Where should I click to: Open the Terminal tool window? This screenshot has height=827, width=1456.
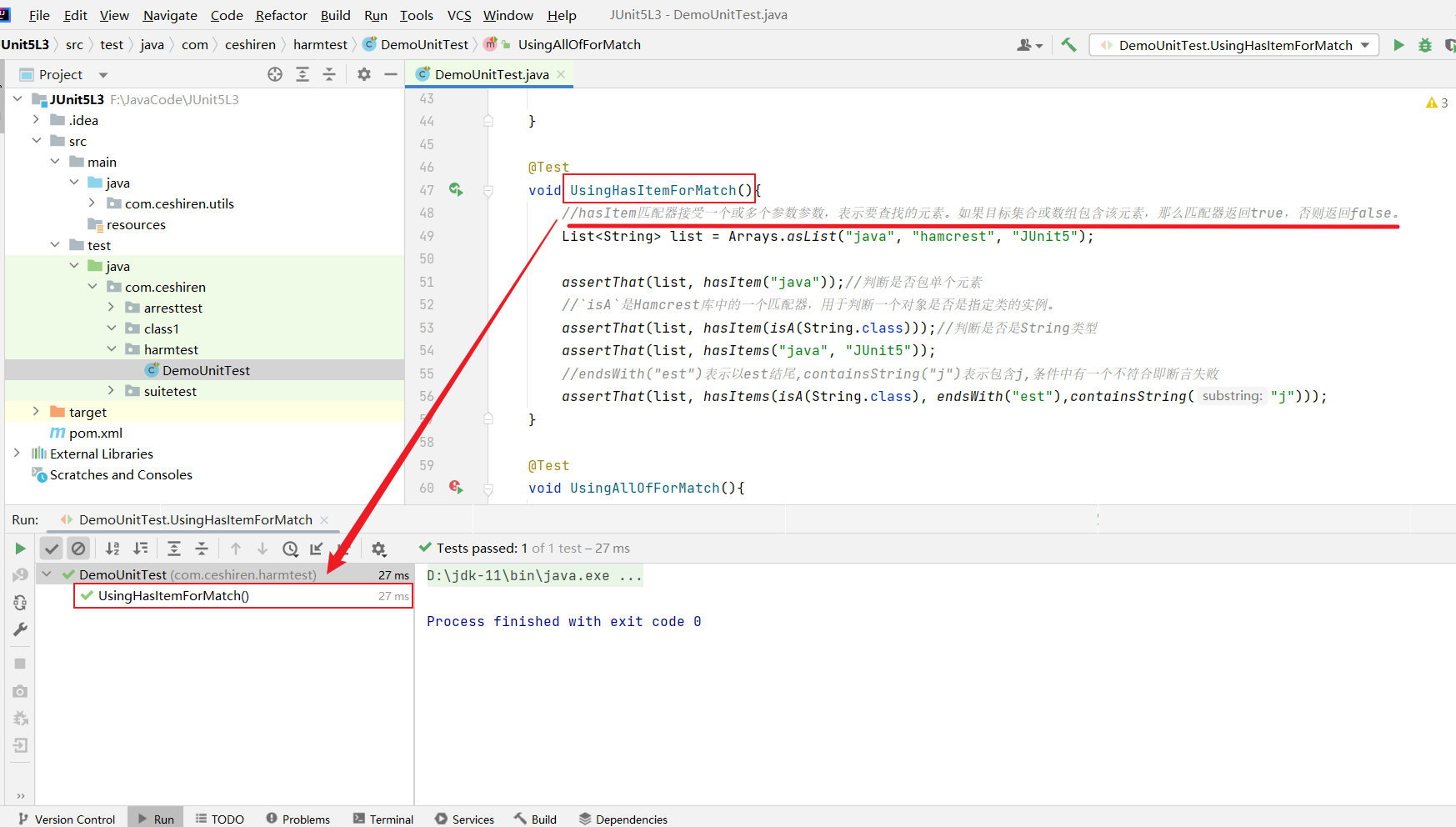[x=383, y=819]
